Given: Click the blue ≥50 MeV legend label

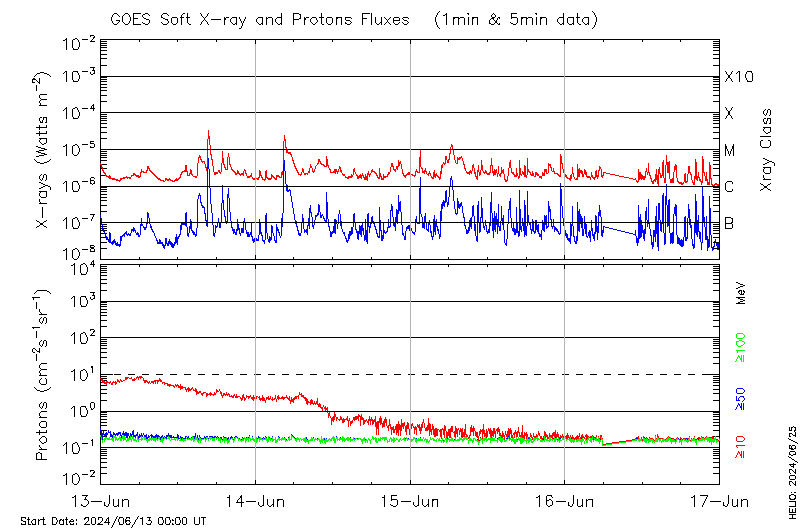Looking at the screenshot, I should tap(741, 399).
